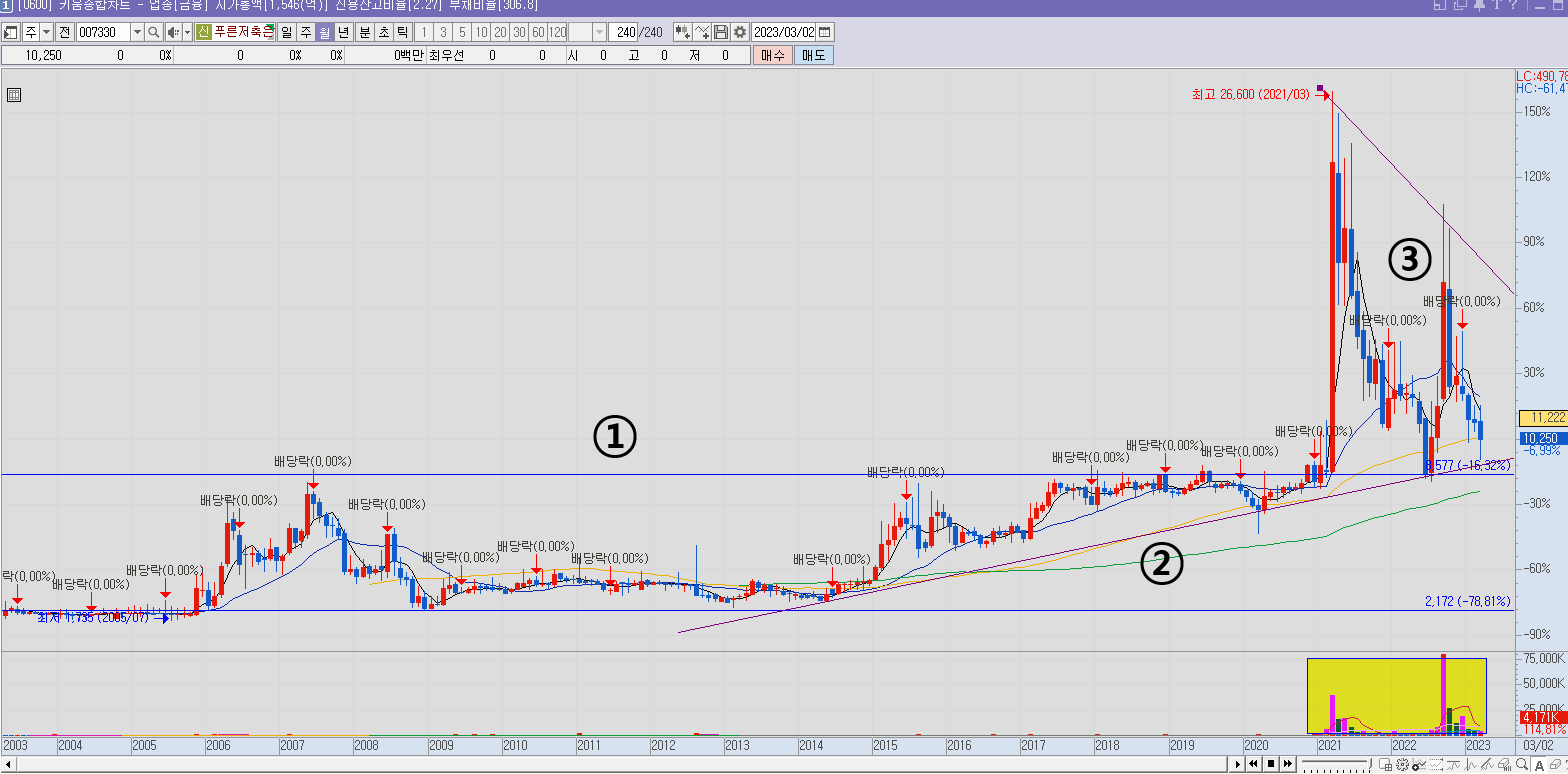Click the 240 candle count input field

623,32
